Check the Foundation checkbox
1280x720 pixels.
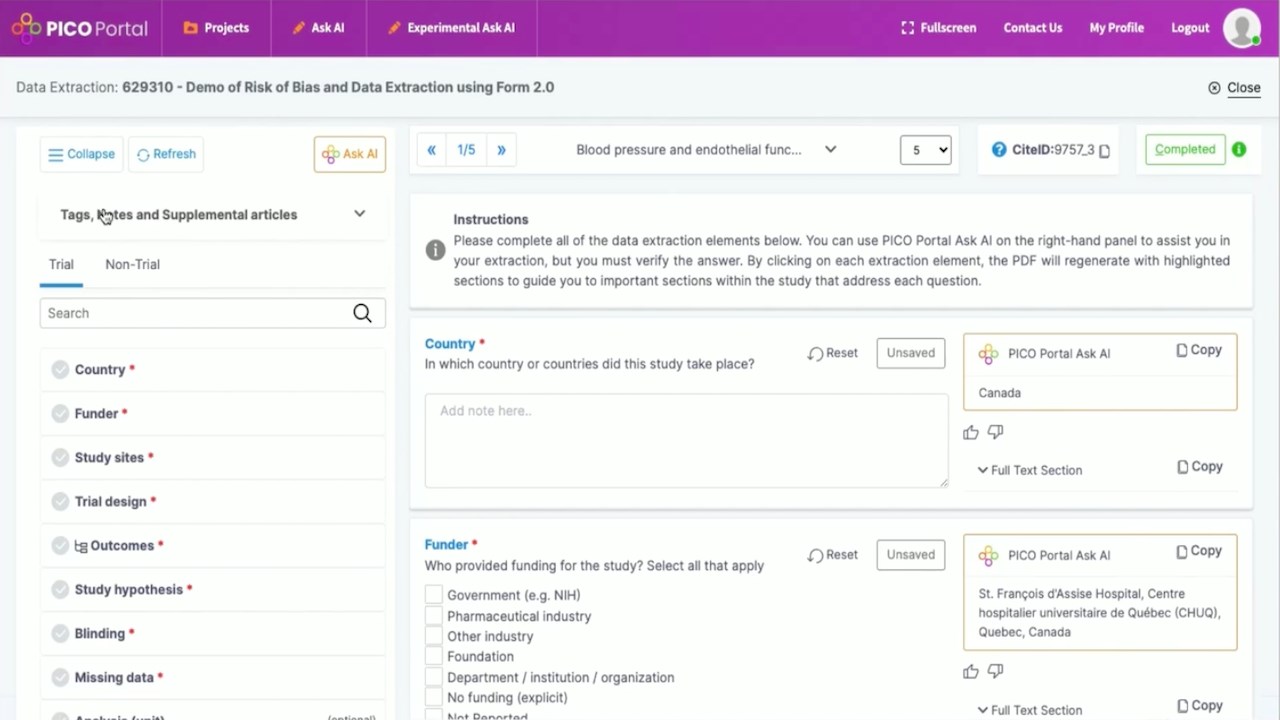(434, 657)
